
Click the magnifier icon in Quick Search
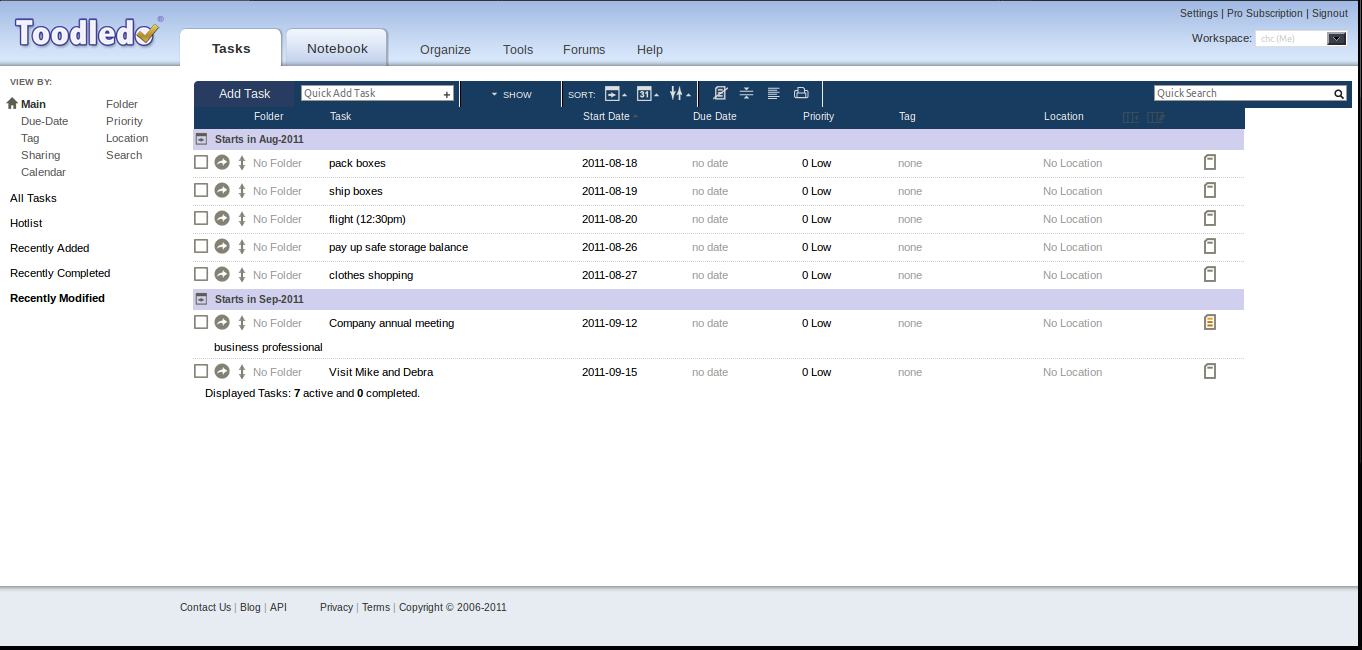pos(1338,94)
